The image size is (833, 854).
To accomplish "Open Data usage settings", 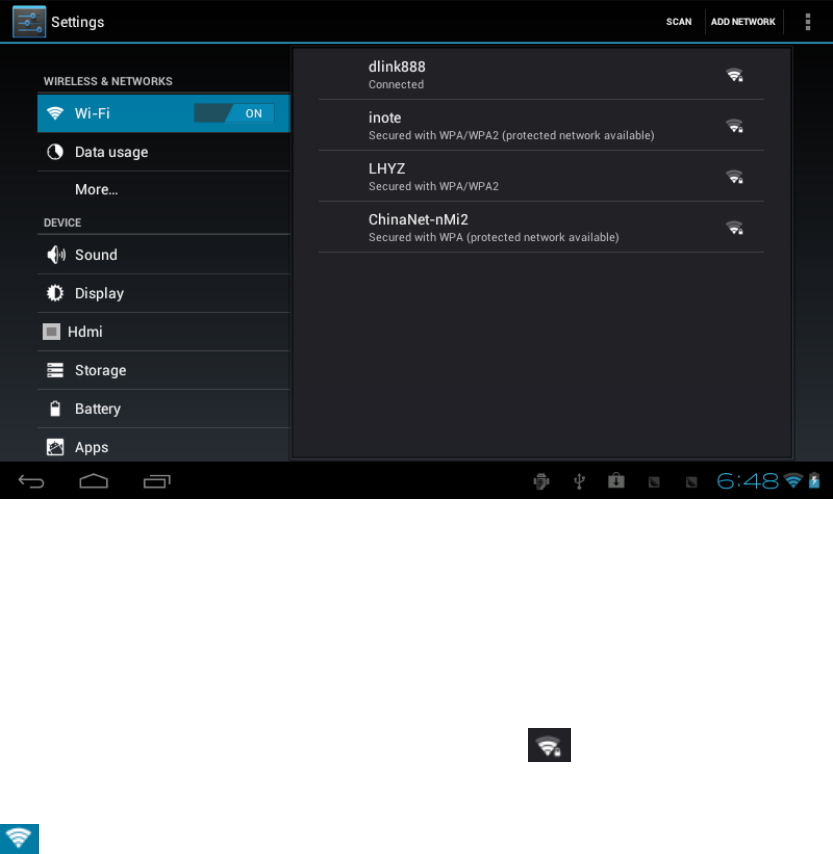I will [x=163, y=152].
